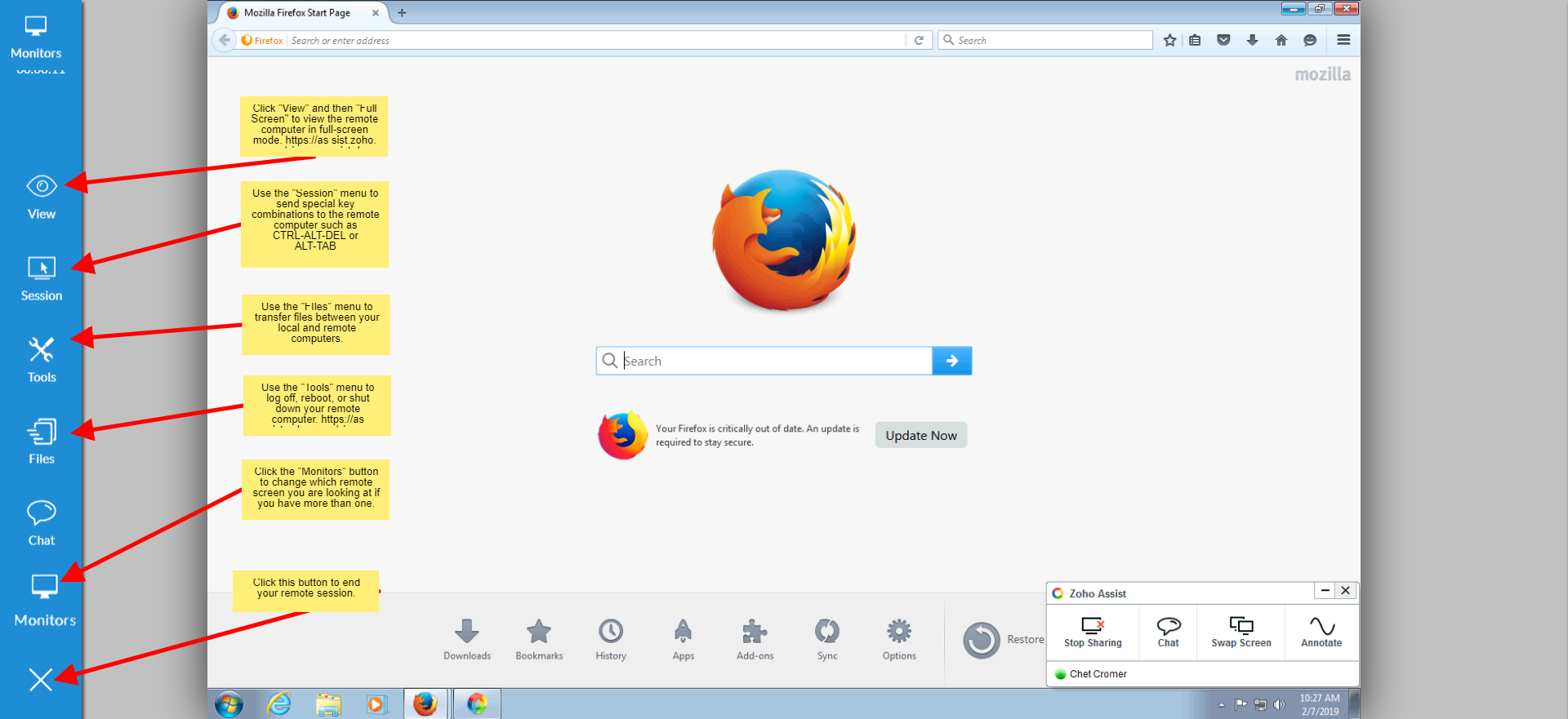Open Windows Media Player from taskbar

(376, 703)
